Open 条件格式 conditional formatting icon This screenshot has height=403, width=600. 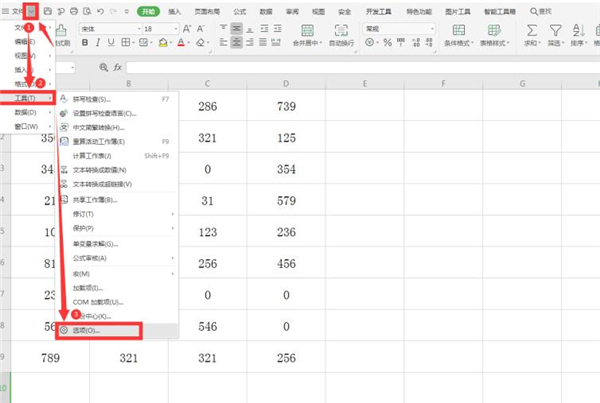click(x=460, y=31)
